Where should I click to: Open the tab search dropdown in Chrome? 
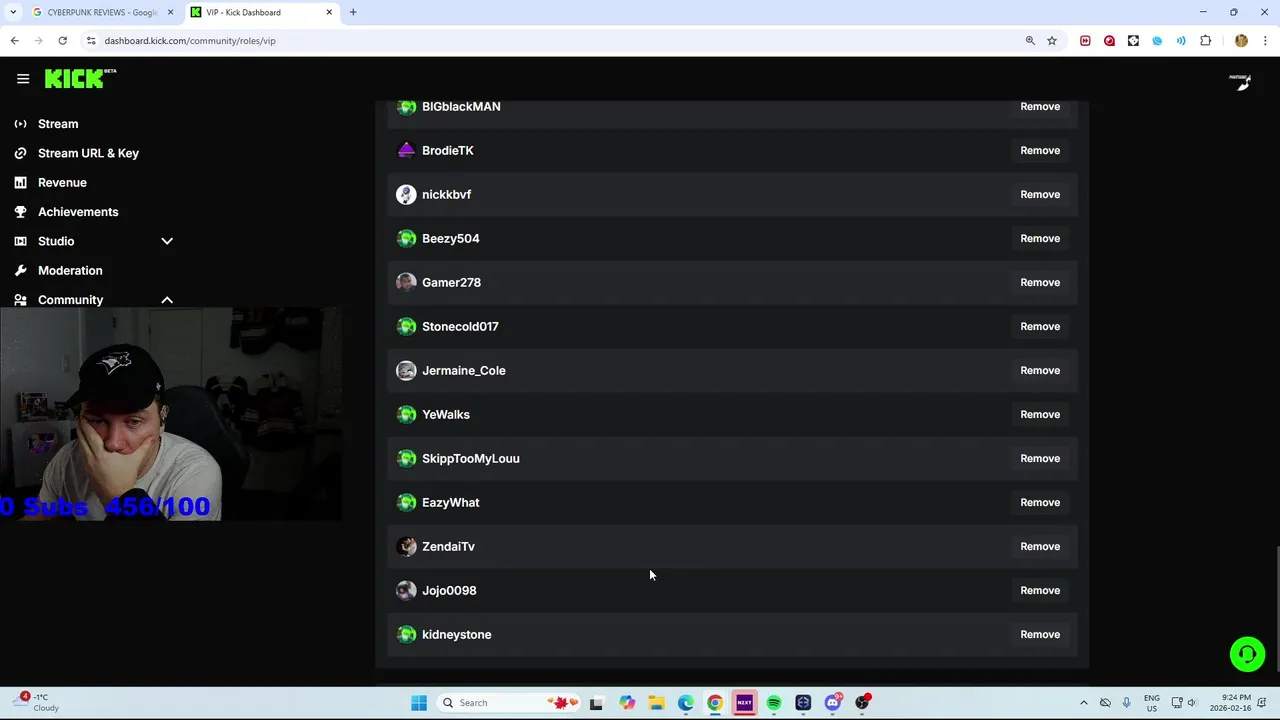click(13, 12)
